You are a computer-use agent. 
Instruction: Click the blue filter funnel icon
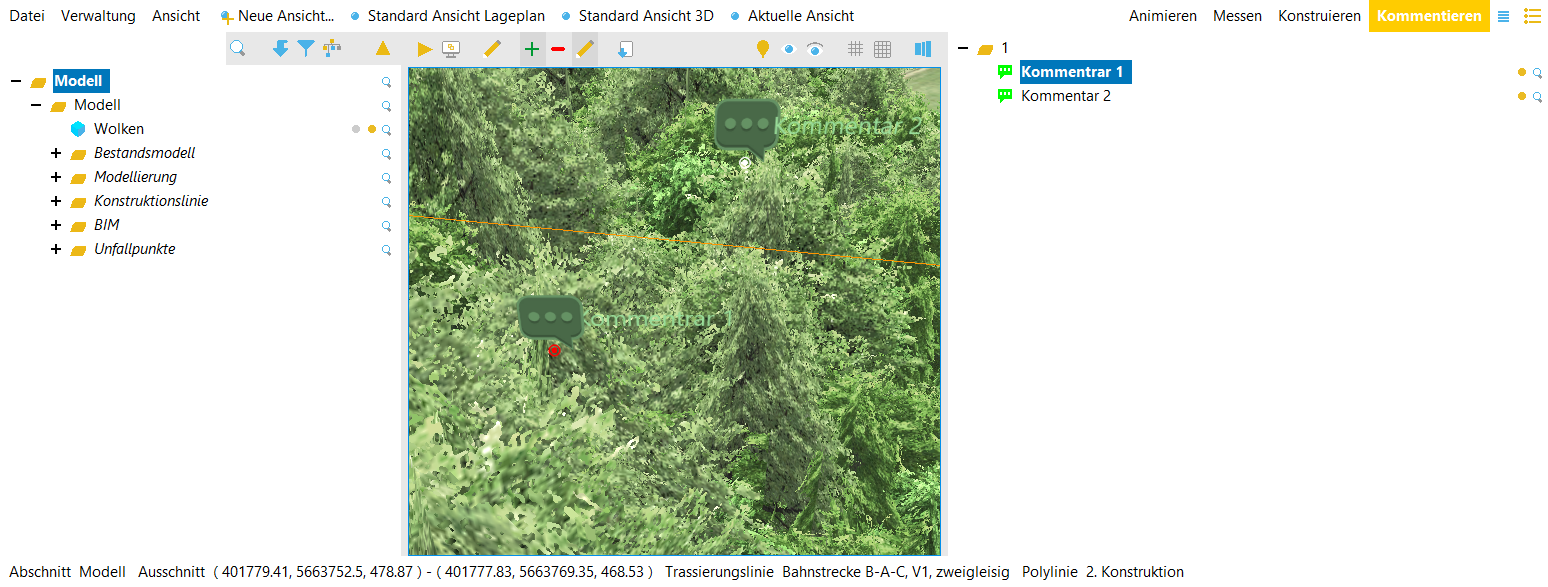(306, 49)
